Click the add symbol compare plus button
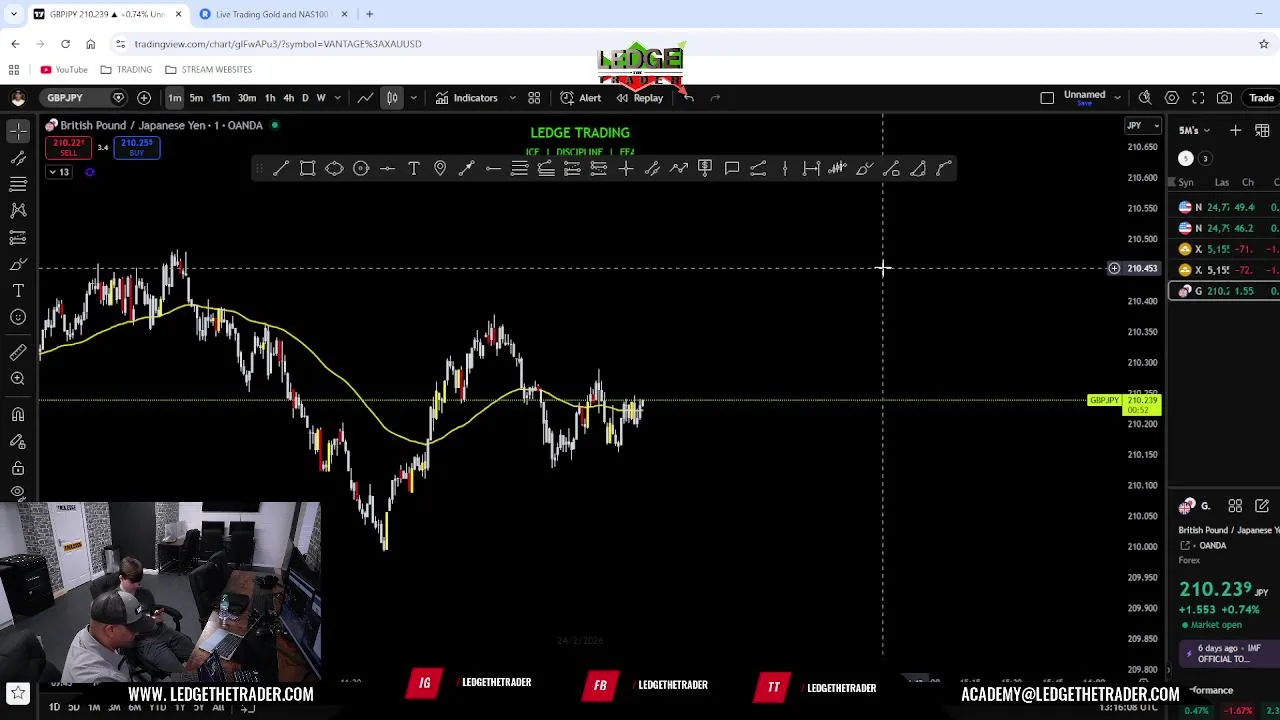 144,98
